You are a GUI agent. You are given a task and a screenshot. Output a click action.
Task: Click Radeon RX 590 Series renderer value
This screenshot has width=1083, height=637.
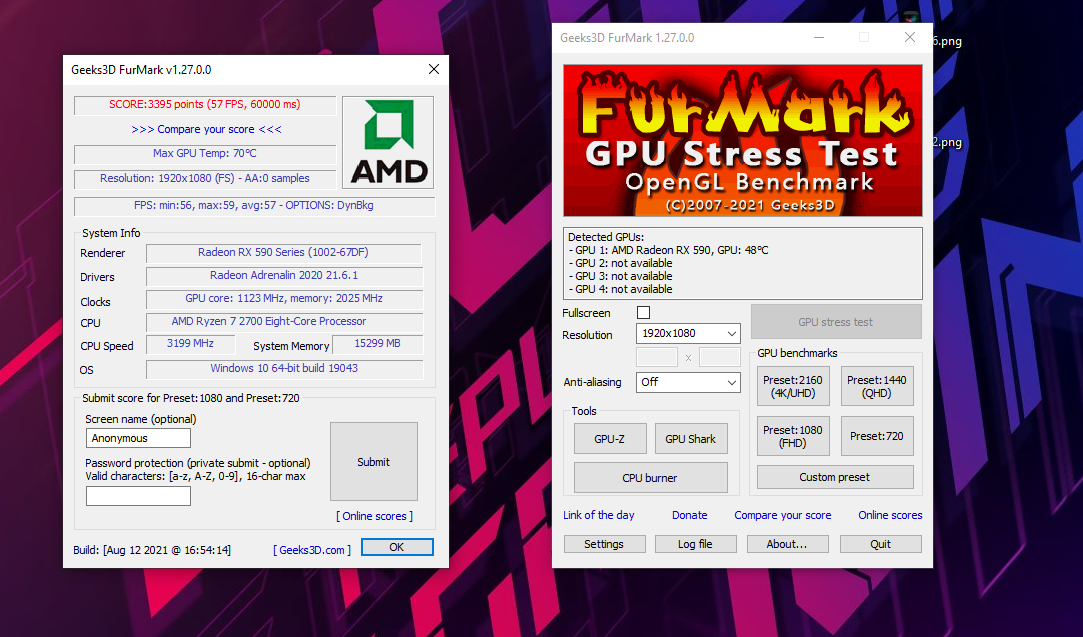pos(283,252)
